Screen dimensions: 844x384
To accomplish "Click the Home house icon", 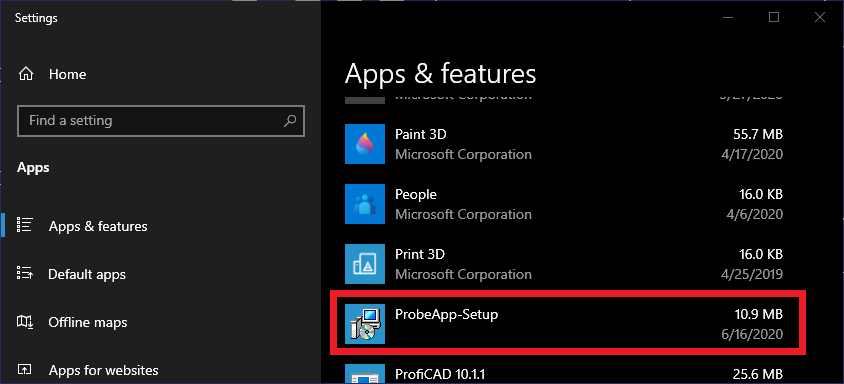I will [25, 74].
